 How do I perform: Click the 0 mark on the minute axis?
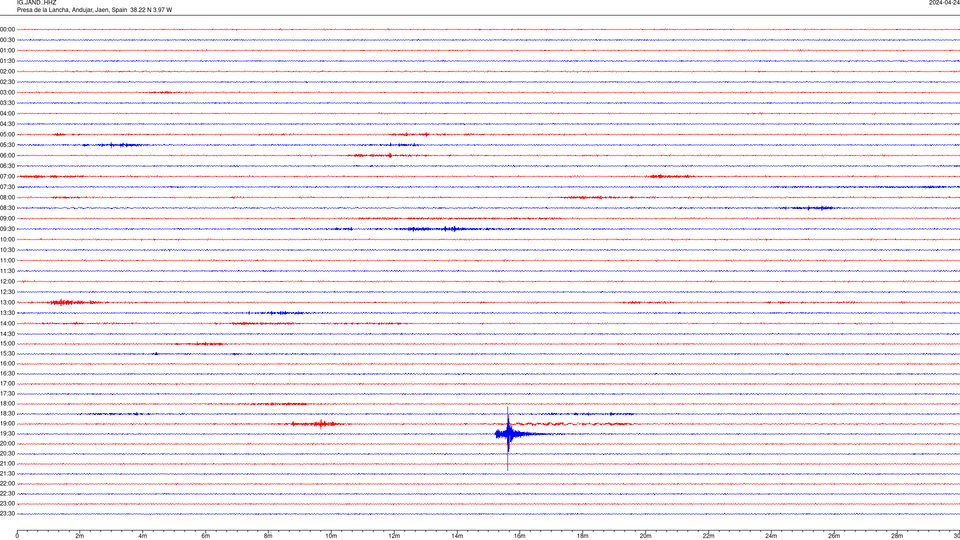click(x=17, y=536)
